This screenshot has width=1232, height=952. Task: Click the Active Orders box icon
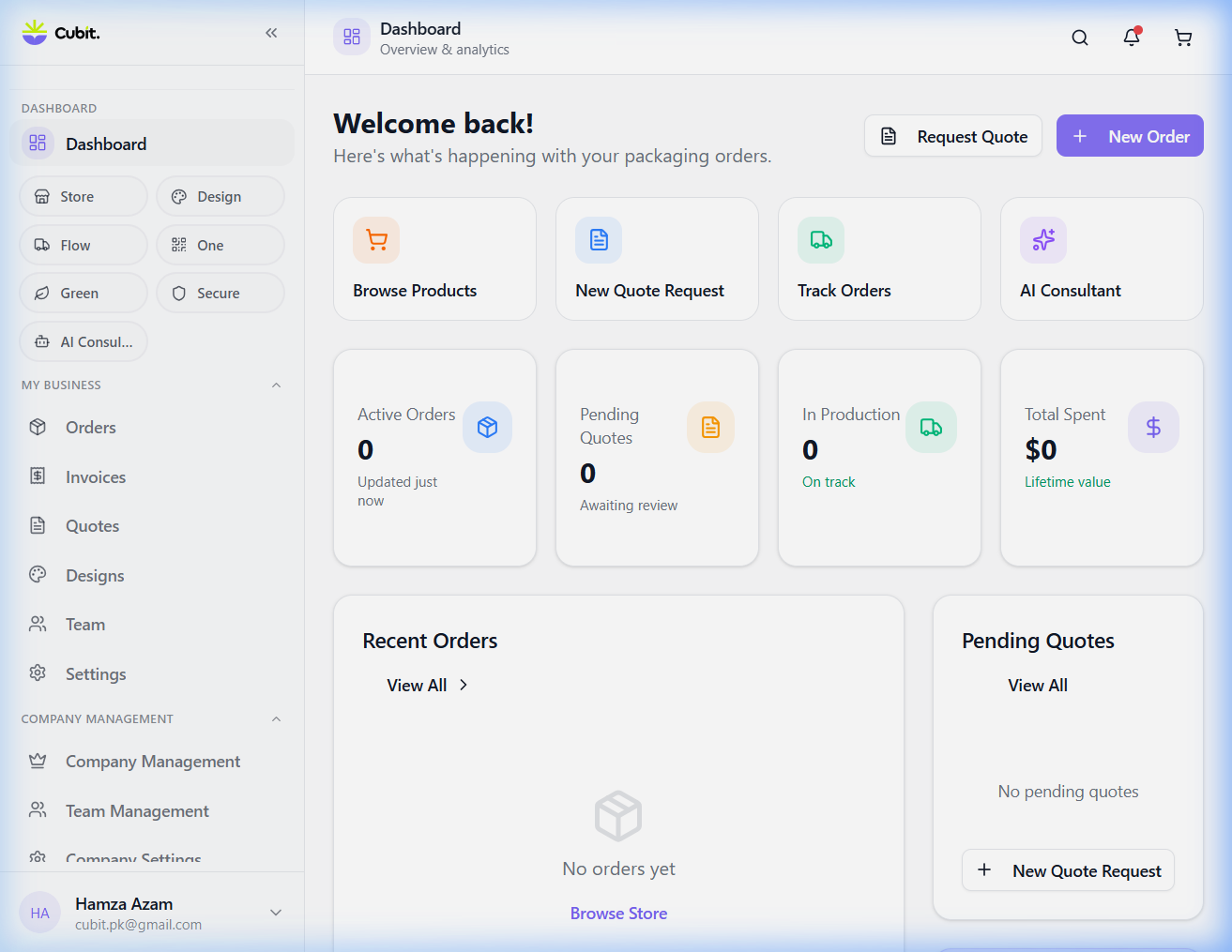[x=487, y=428]
